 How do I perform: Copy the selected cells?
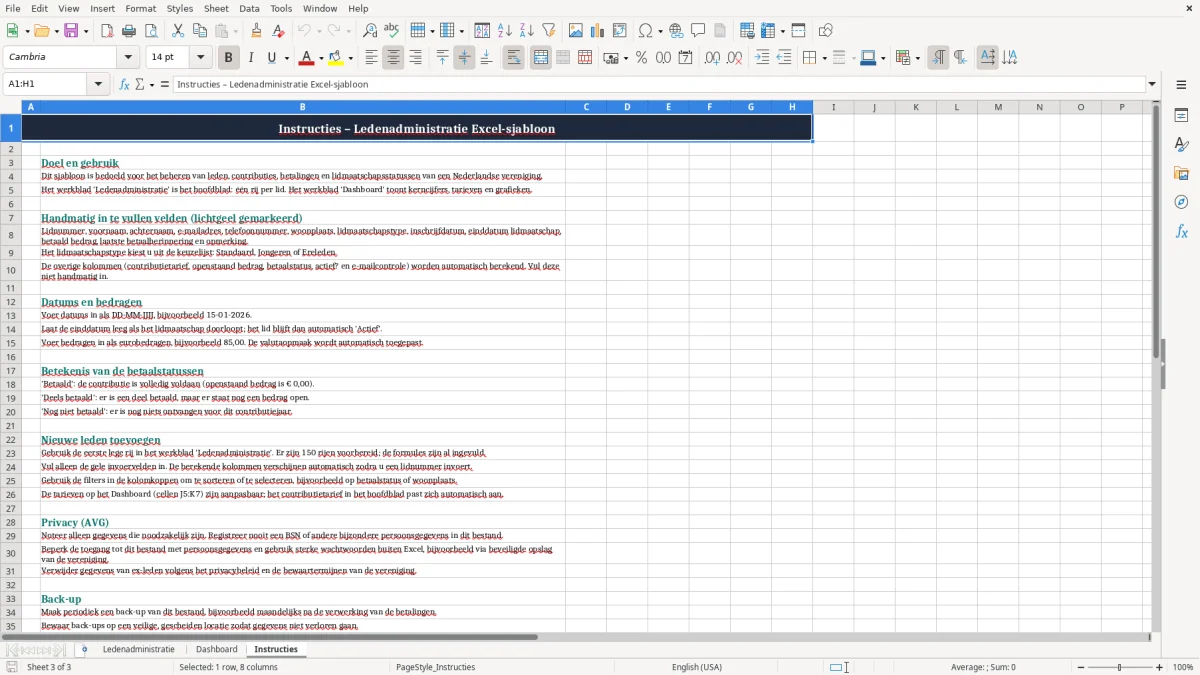click(200, 31)
